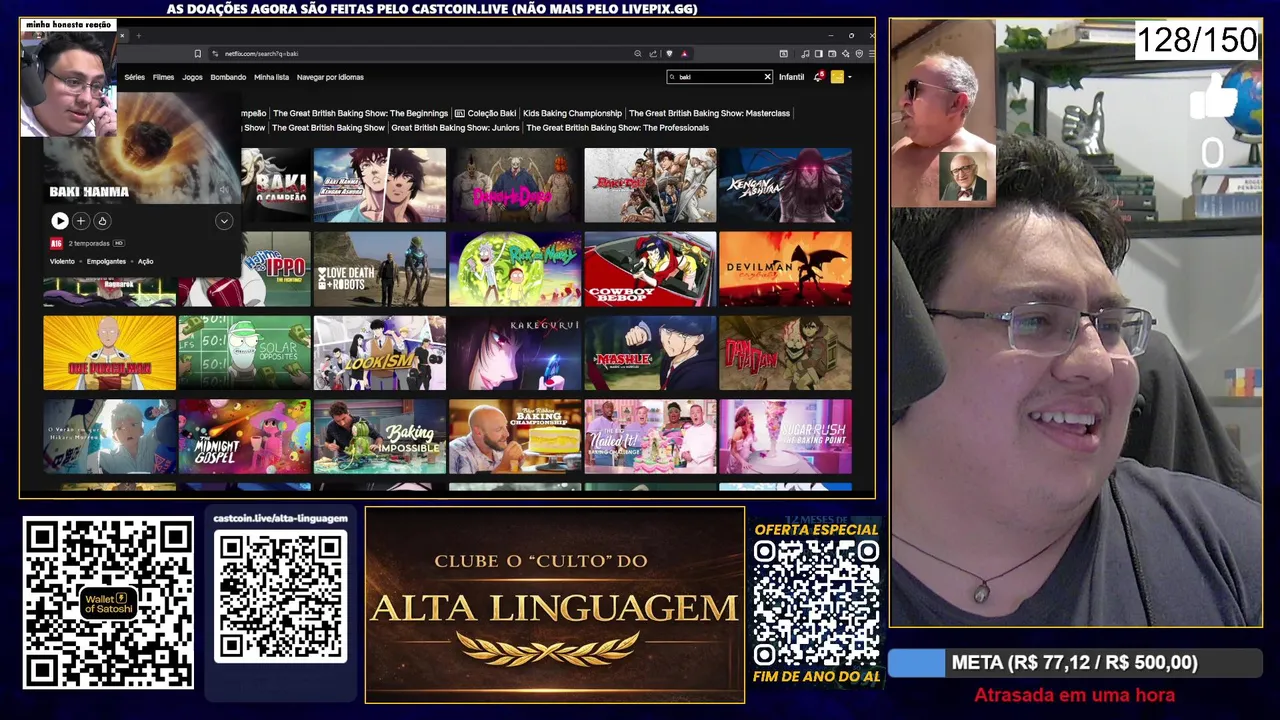Open the Rick and Morty thumbnail
The width and height of the screenshot is (1280, 720).
pos(515,269)
